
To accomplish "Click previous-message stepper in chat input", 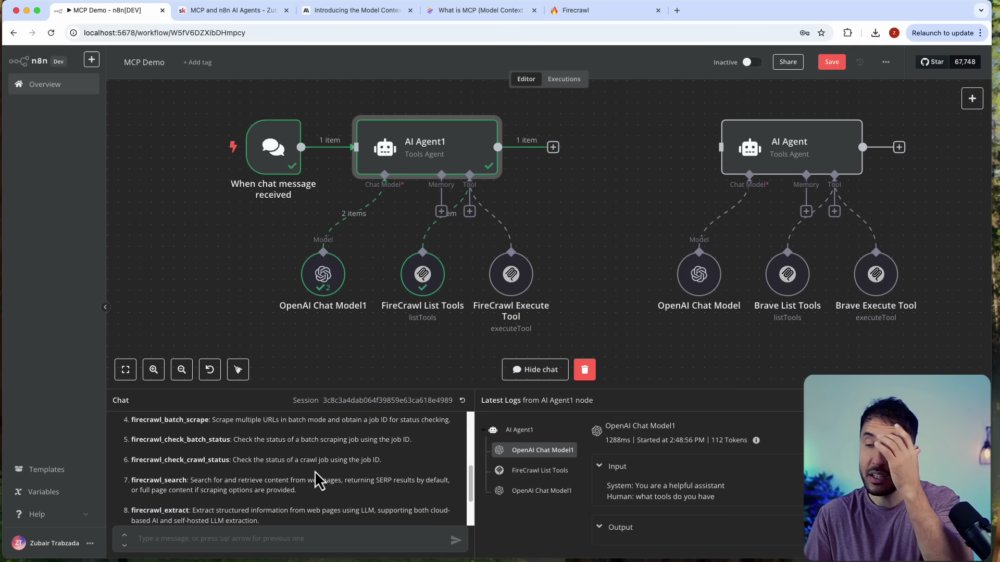I will tap(124, 536).
